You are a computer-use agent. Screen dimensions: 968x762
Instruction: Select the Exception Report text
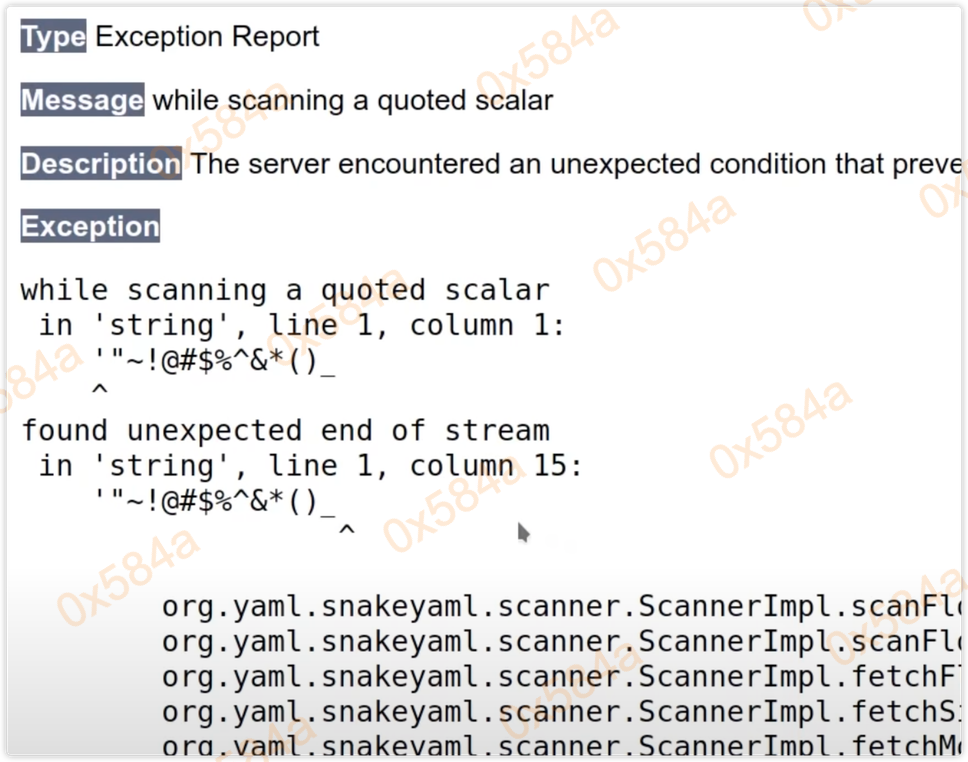tap(207, 37)
